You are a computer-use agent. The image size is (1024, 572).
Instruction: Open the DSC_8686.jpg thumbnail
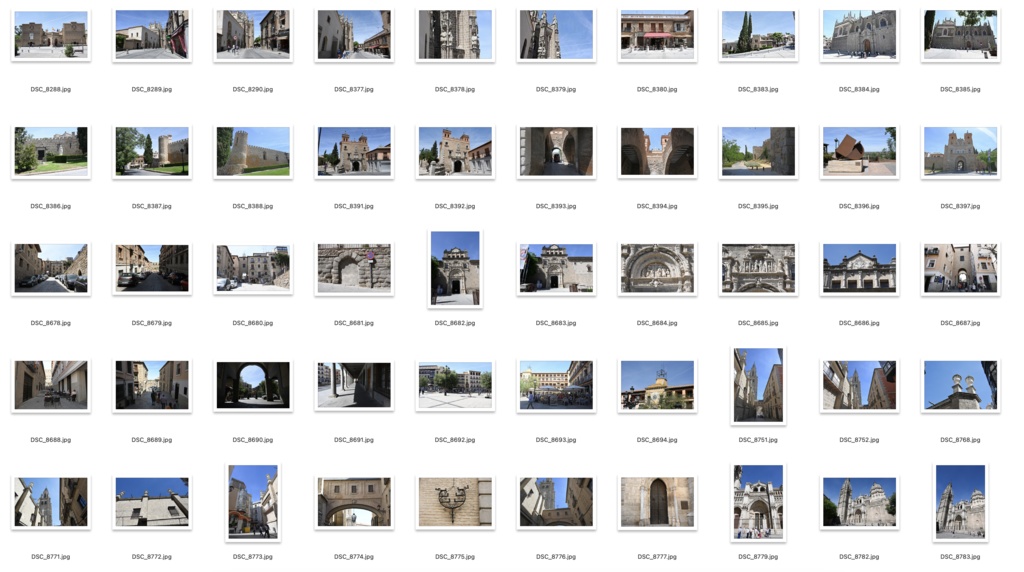(859, 268)
